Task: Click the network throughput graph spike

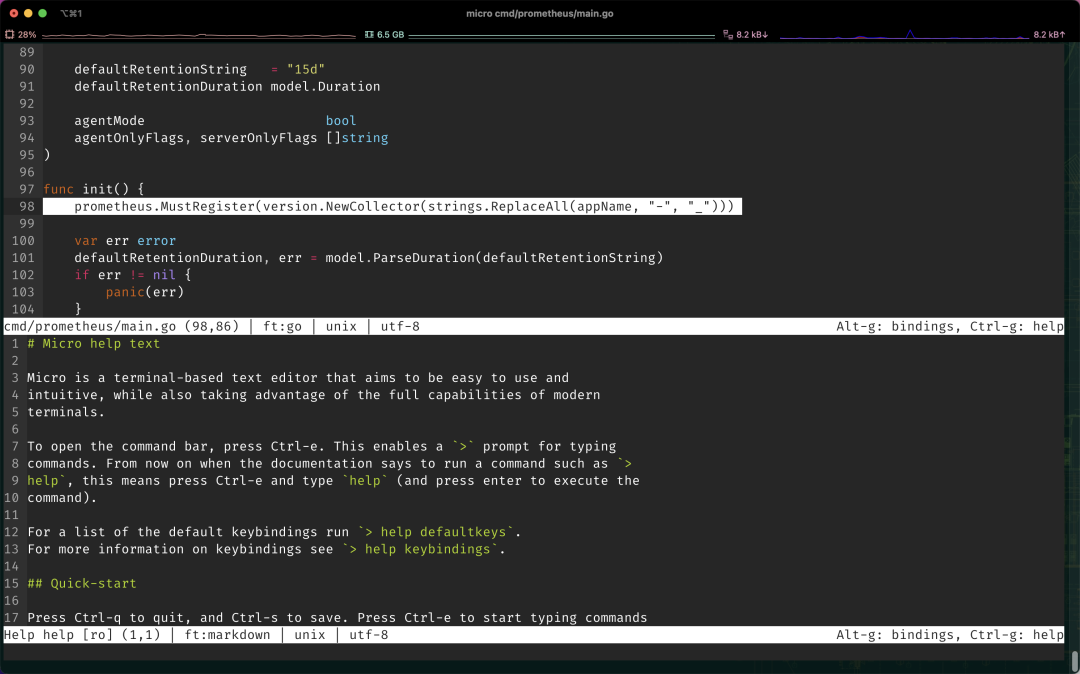Action: [x=910, y=34]
